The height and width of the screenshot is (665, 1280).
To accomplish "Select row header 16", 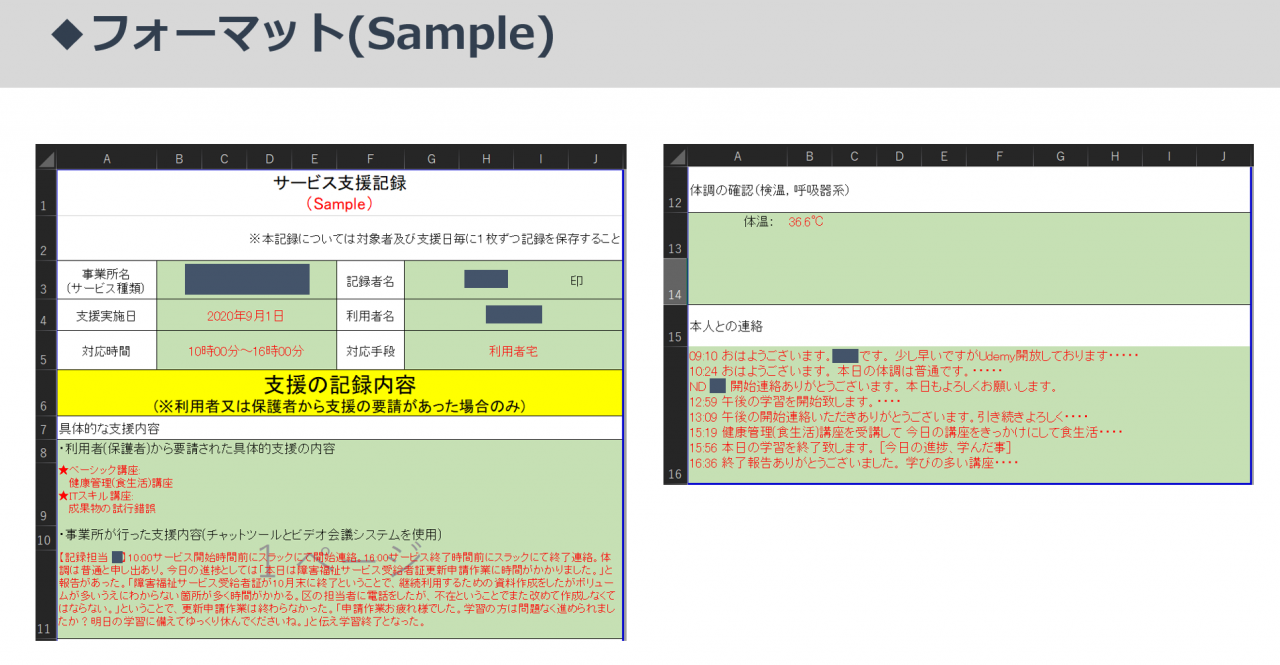I will 675,416.
